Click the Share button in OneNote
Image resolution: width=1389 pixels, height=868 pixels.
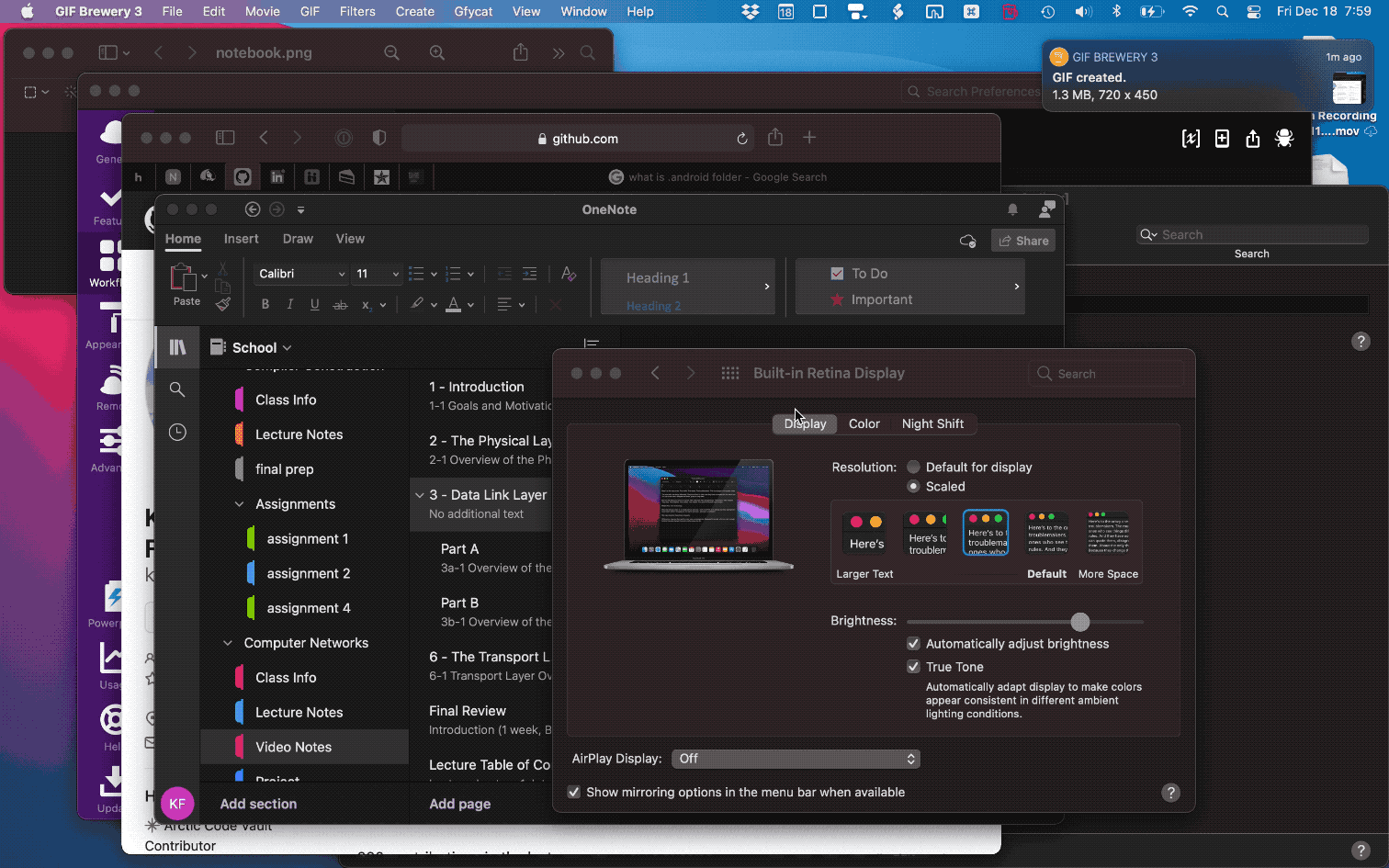1023,241
